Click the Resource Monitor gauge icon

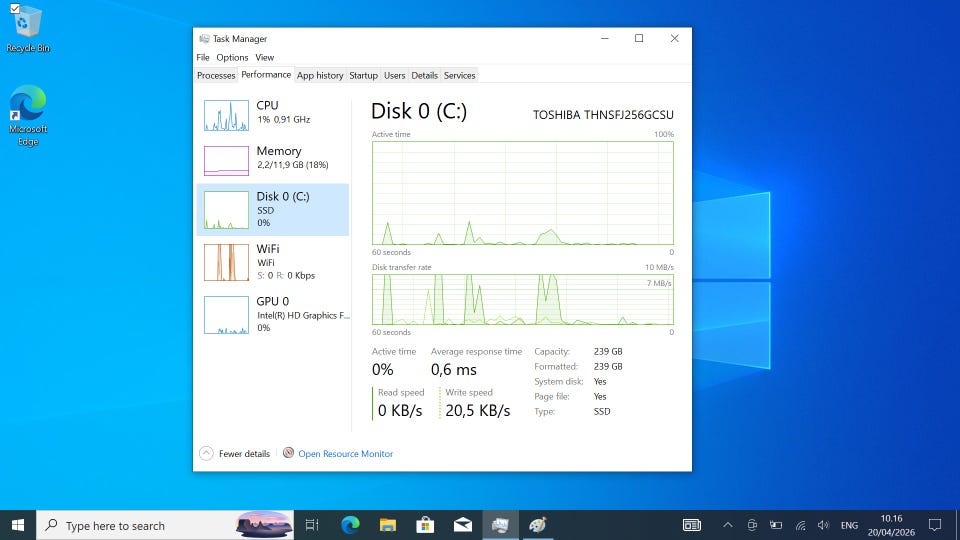point(288,453)
